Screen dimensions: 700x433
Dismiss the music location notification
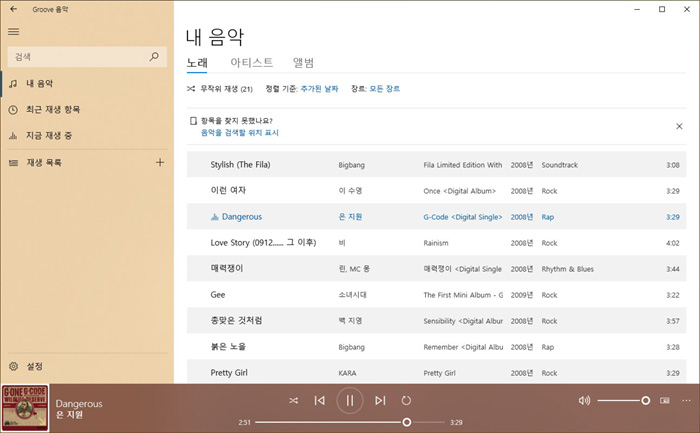679,126
